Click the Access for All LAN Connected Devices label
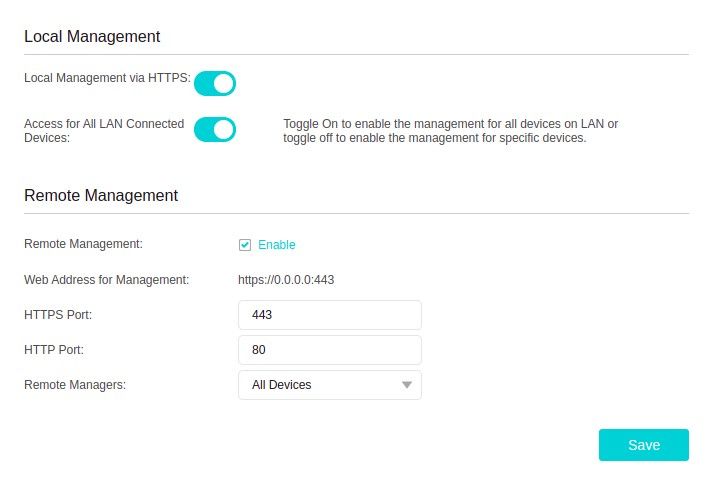The height and width of the screenshot is (478, 706). point(104,131)
